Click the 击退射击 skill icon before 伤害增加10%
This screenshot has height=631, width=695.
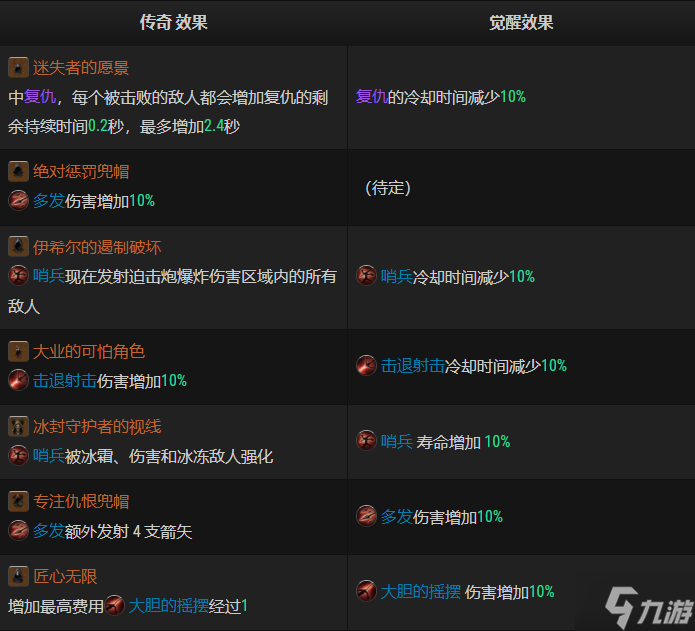click(x=18, y=381)
